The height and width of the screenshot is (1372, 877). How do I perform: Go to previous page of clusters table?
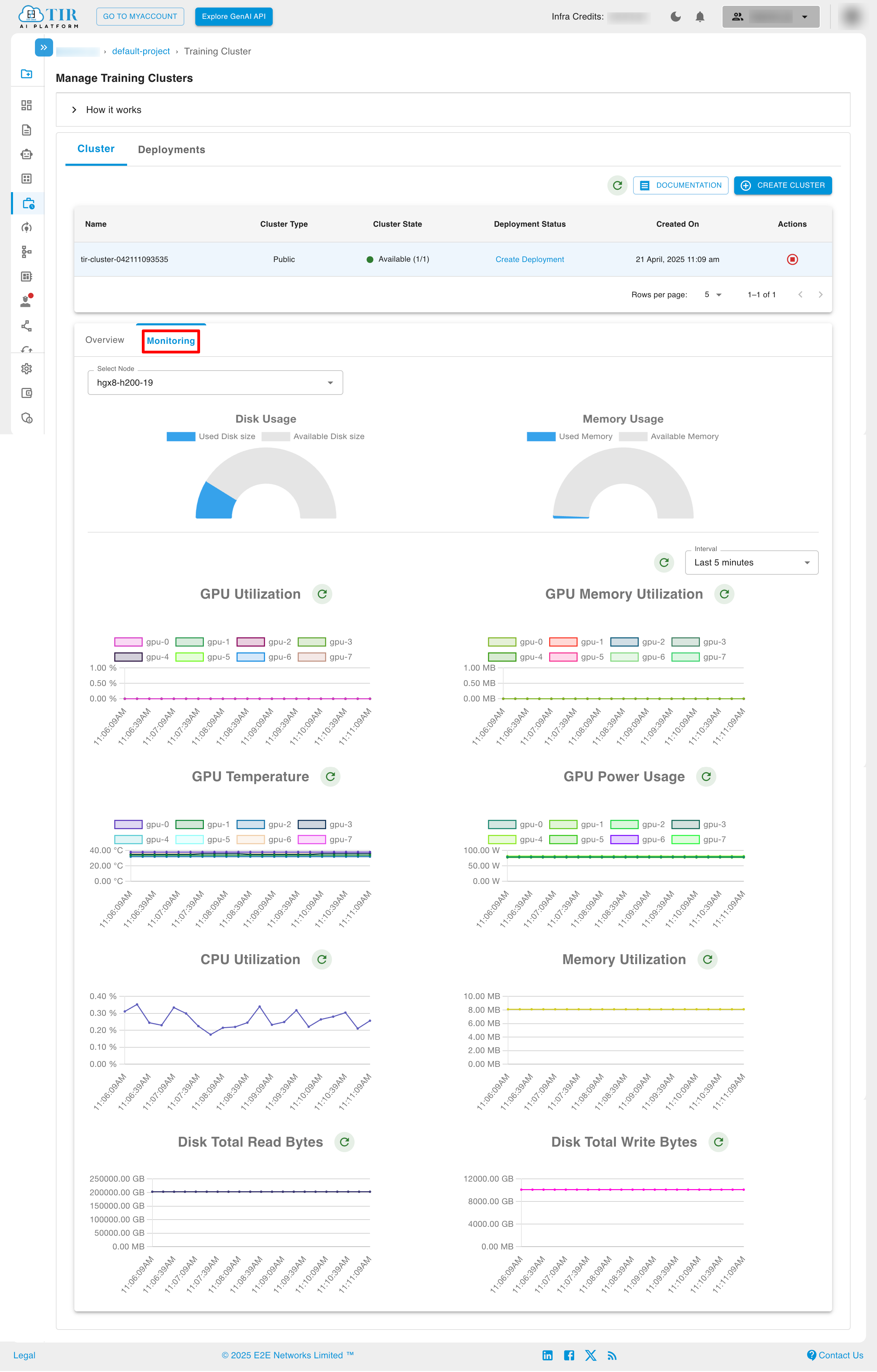click(800, 295)
